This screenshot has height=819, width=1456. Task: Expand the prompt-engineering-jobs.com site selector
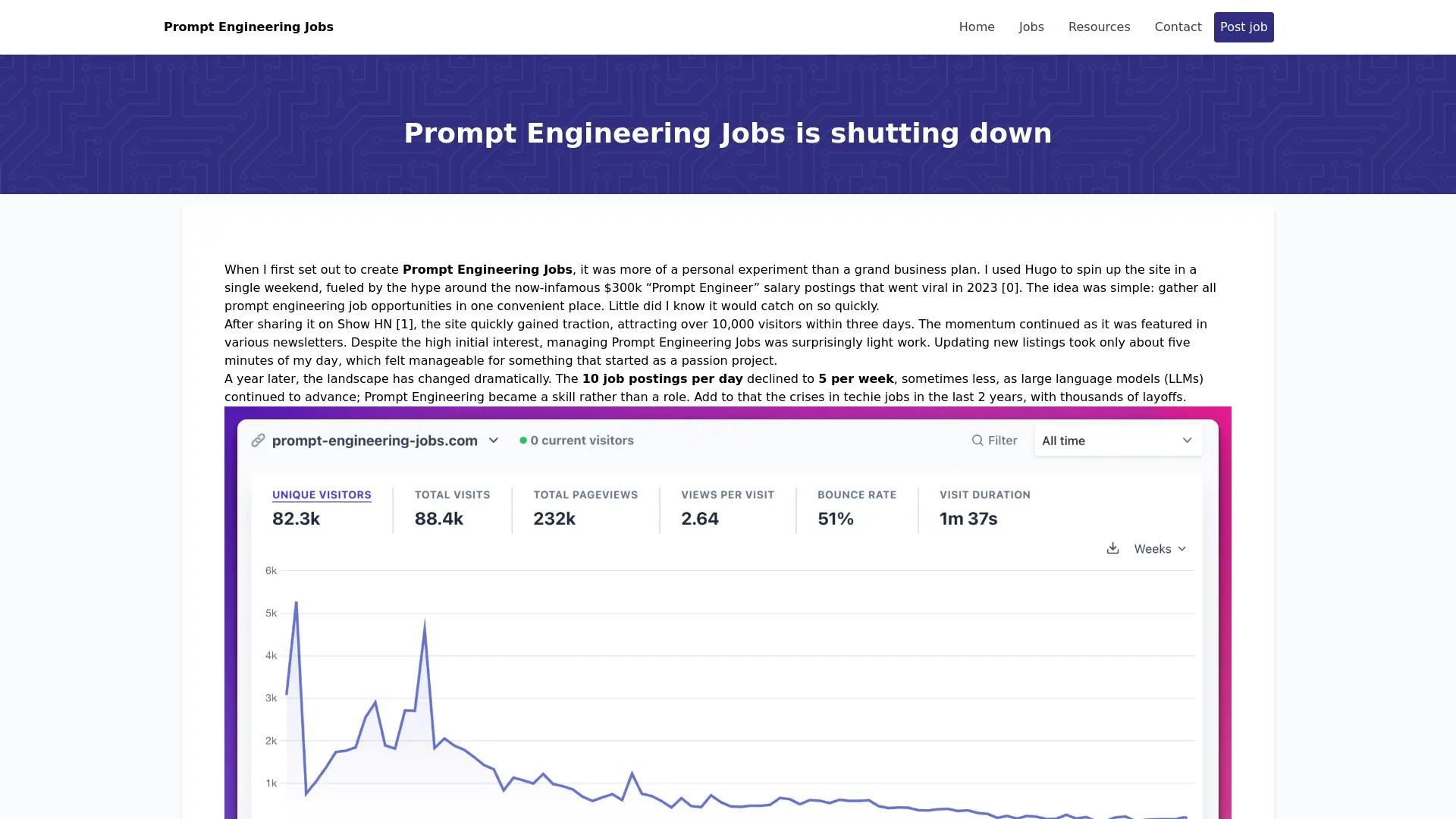pyautogui.click(x=494, y=440)
